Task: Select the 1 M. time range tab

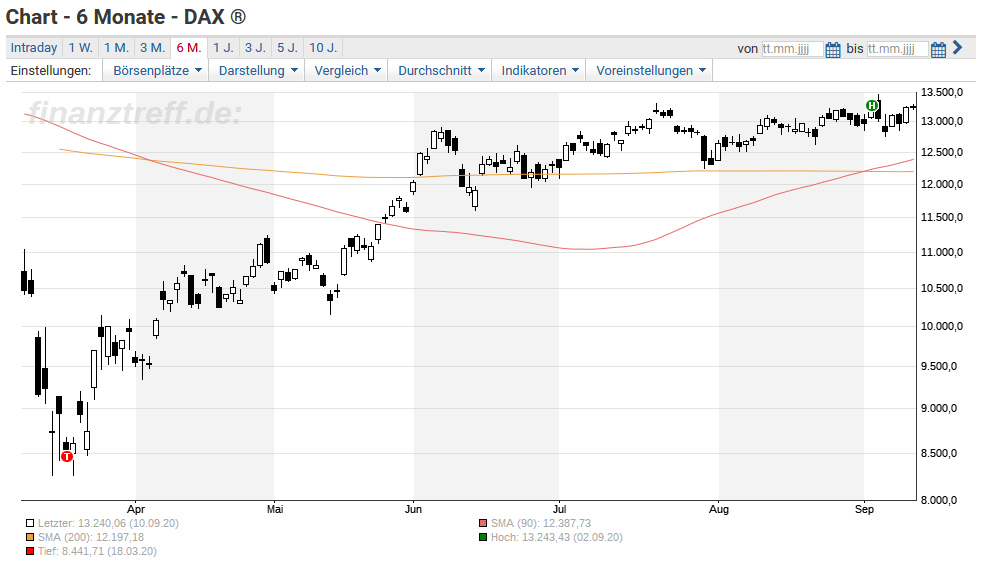Action: [116, 48]
